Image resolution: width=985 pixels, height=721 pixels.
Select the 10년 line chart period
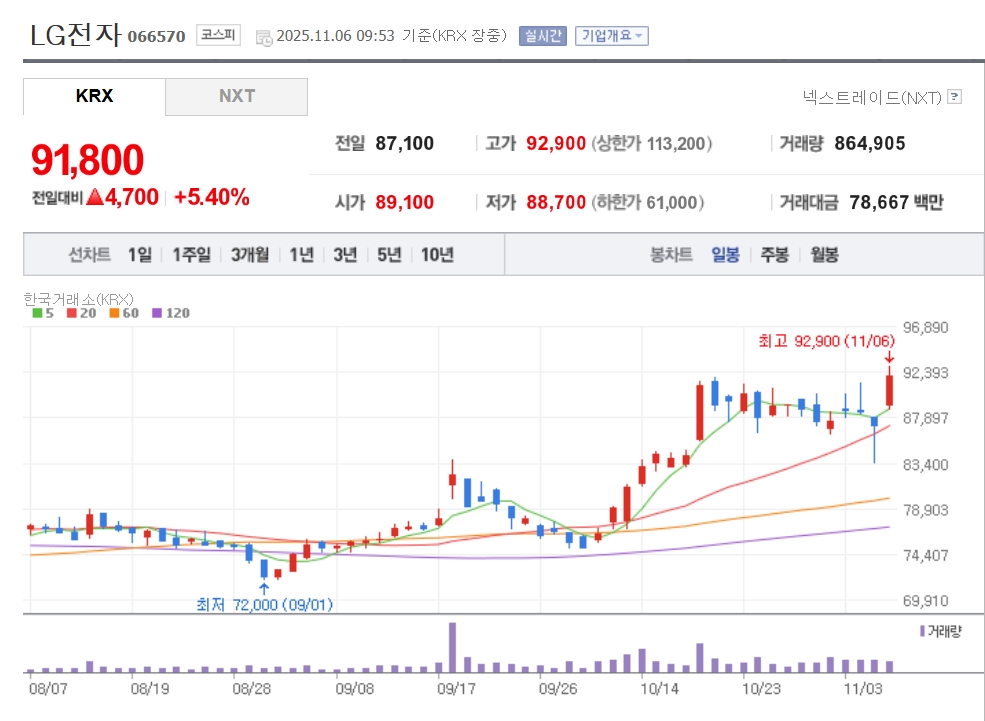(437, 255)
